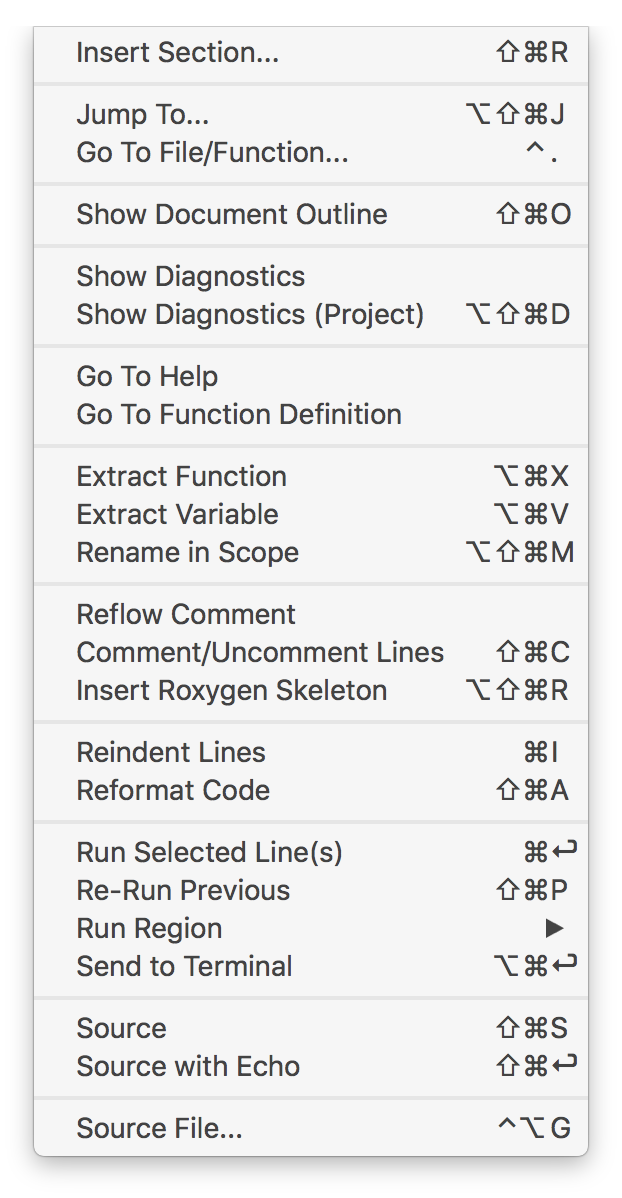Toggle Comment/Uncomment Lines
This screenshot has width=622, height=1198.
tap(311, 653)
